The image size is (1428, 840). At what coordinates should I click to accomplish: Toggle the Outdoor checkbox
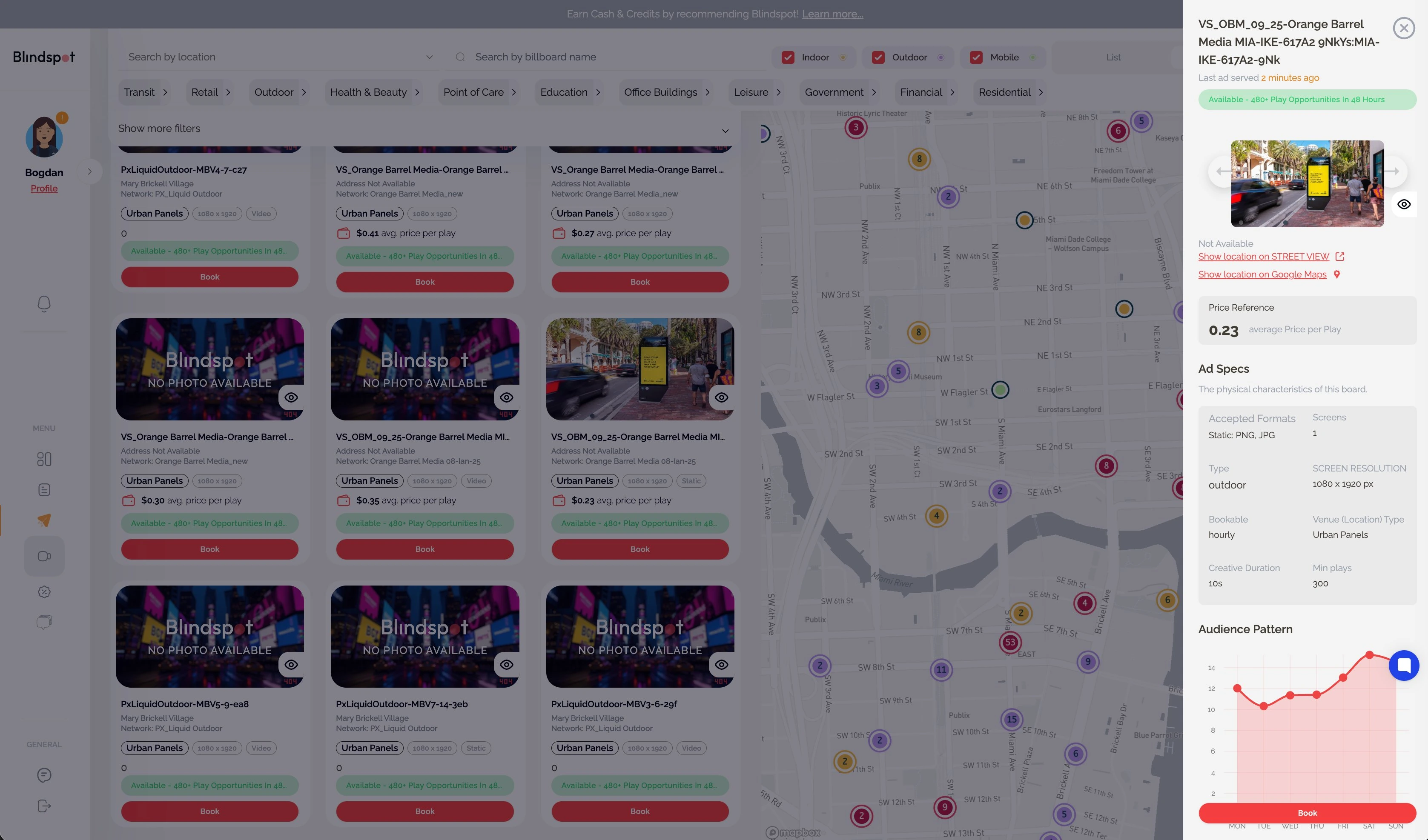coord(878,57)
